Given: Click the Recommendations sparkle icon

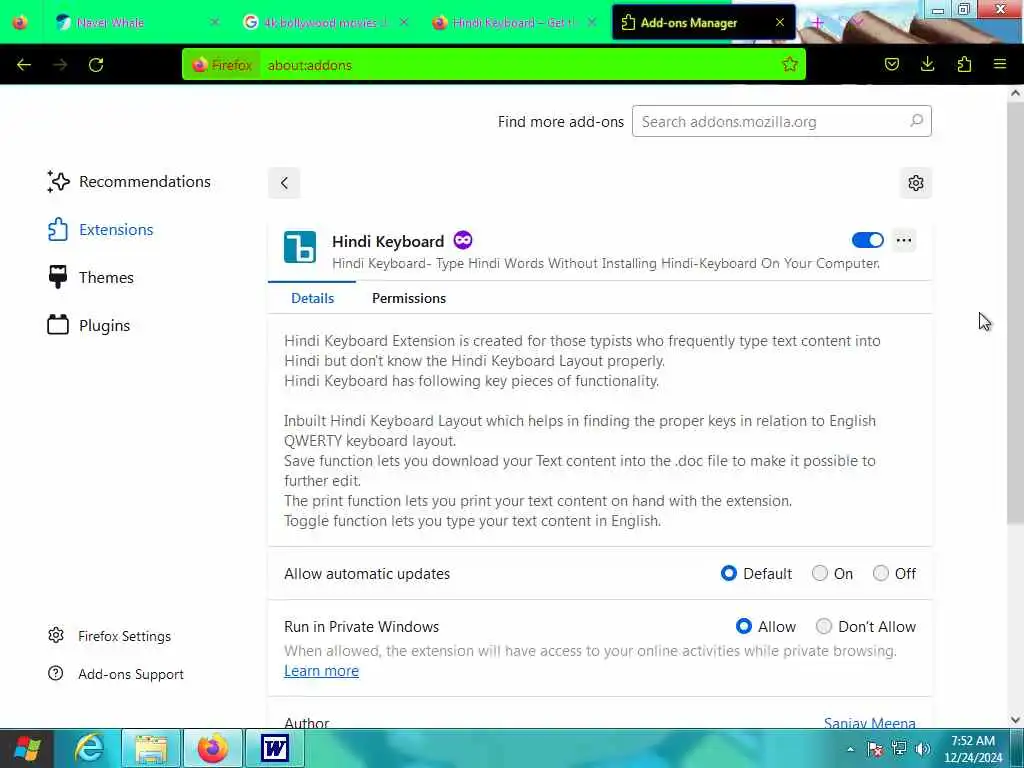Looking at the screenshot, I should click(x=58, y=182).
